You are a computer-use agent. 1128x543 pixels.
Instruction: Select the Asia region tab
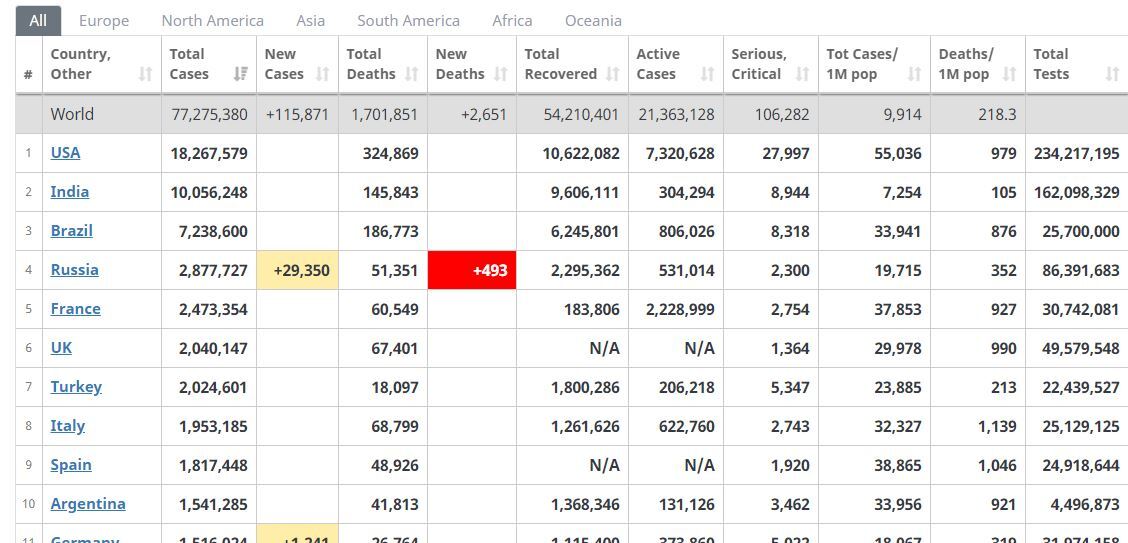(x=310, y=21)
